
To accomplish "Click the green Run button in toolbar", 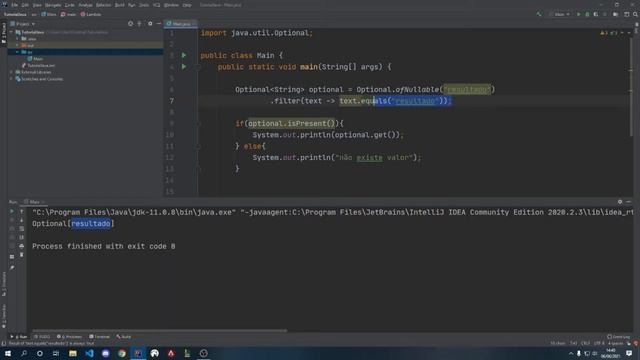I will click(578, 14).
